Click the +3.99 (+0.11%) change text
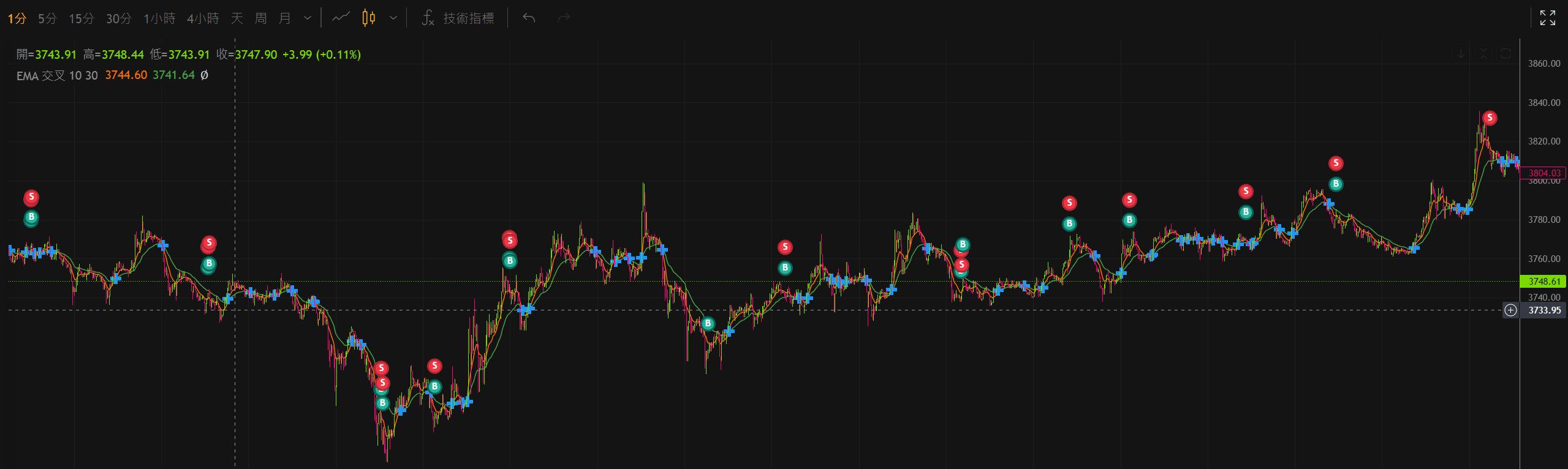Screen dimensions: 1568x469 (x=322, y=54)
